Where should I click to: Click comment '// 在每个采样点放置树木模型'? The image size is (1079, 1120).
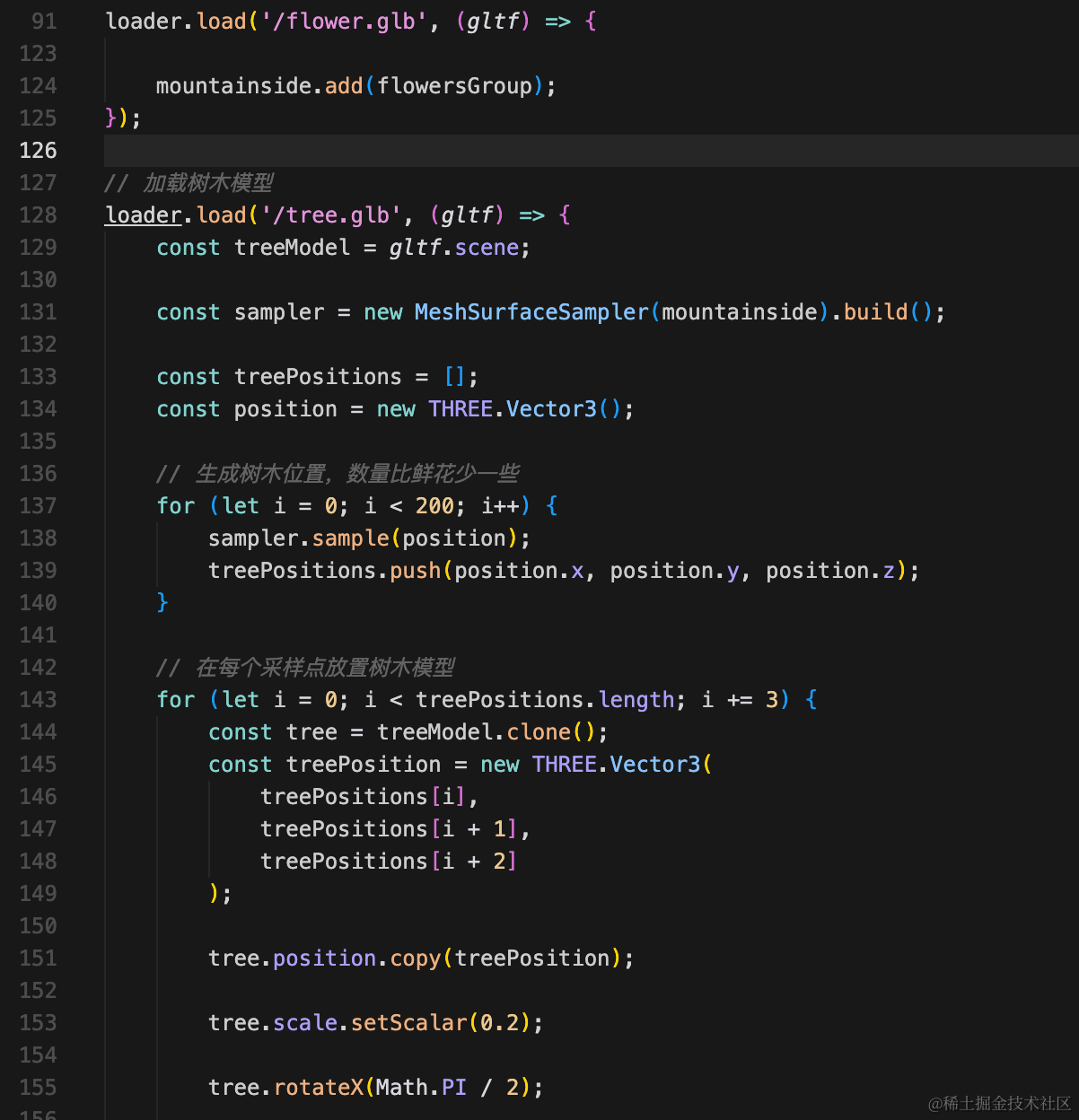coord(305,668)
